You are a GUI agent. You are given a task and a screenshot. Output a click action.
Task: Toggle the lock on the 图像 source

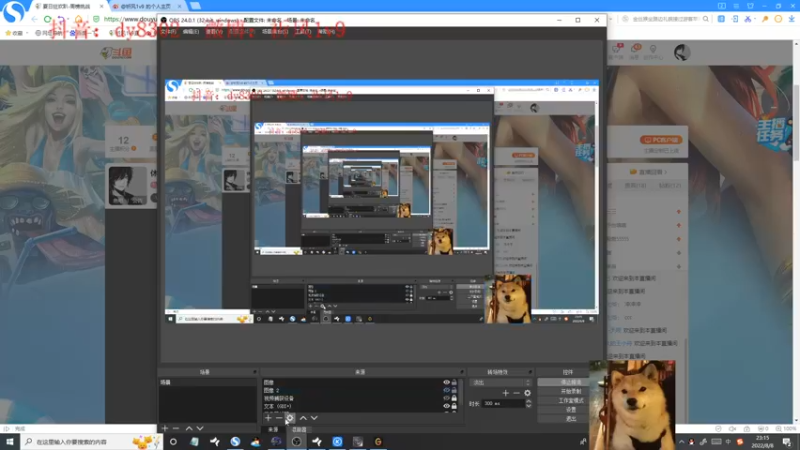tap(454, 382)
